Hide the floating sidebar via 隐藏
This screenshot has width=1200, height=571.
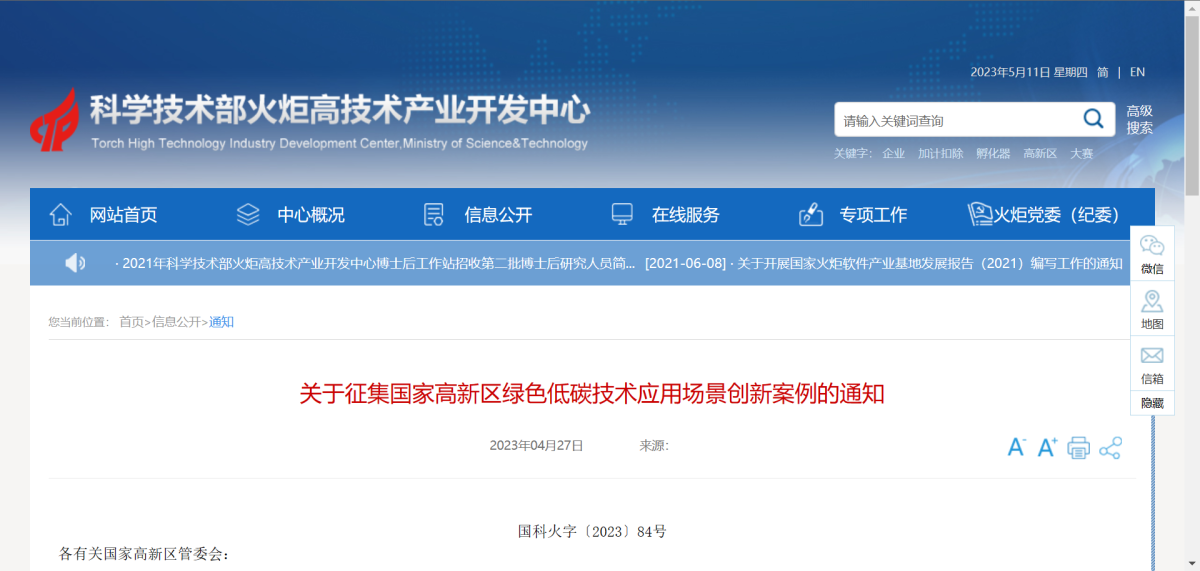(1152, 403)
